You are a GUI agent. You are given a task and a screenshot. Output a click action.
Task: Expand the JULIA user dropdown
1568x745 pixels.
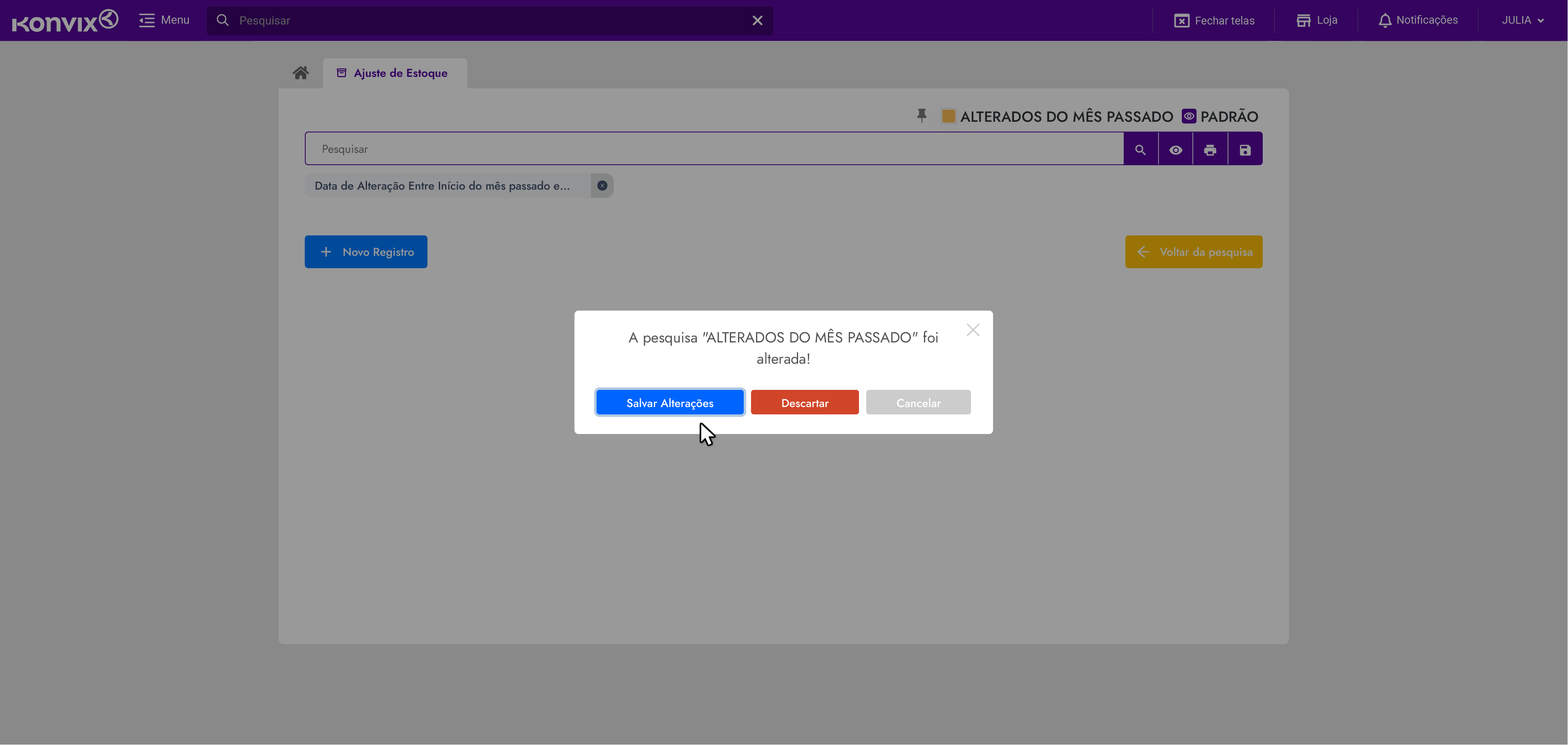[x=1522, y=21]
